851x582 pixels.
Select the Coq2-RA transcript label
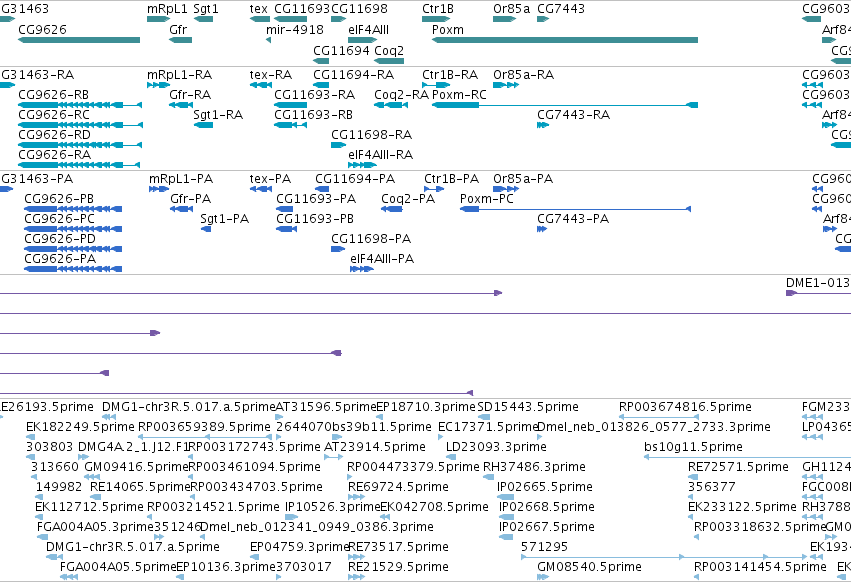pyautogui.click(x=401, y=94)
